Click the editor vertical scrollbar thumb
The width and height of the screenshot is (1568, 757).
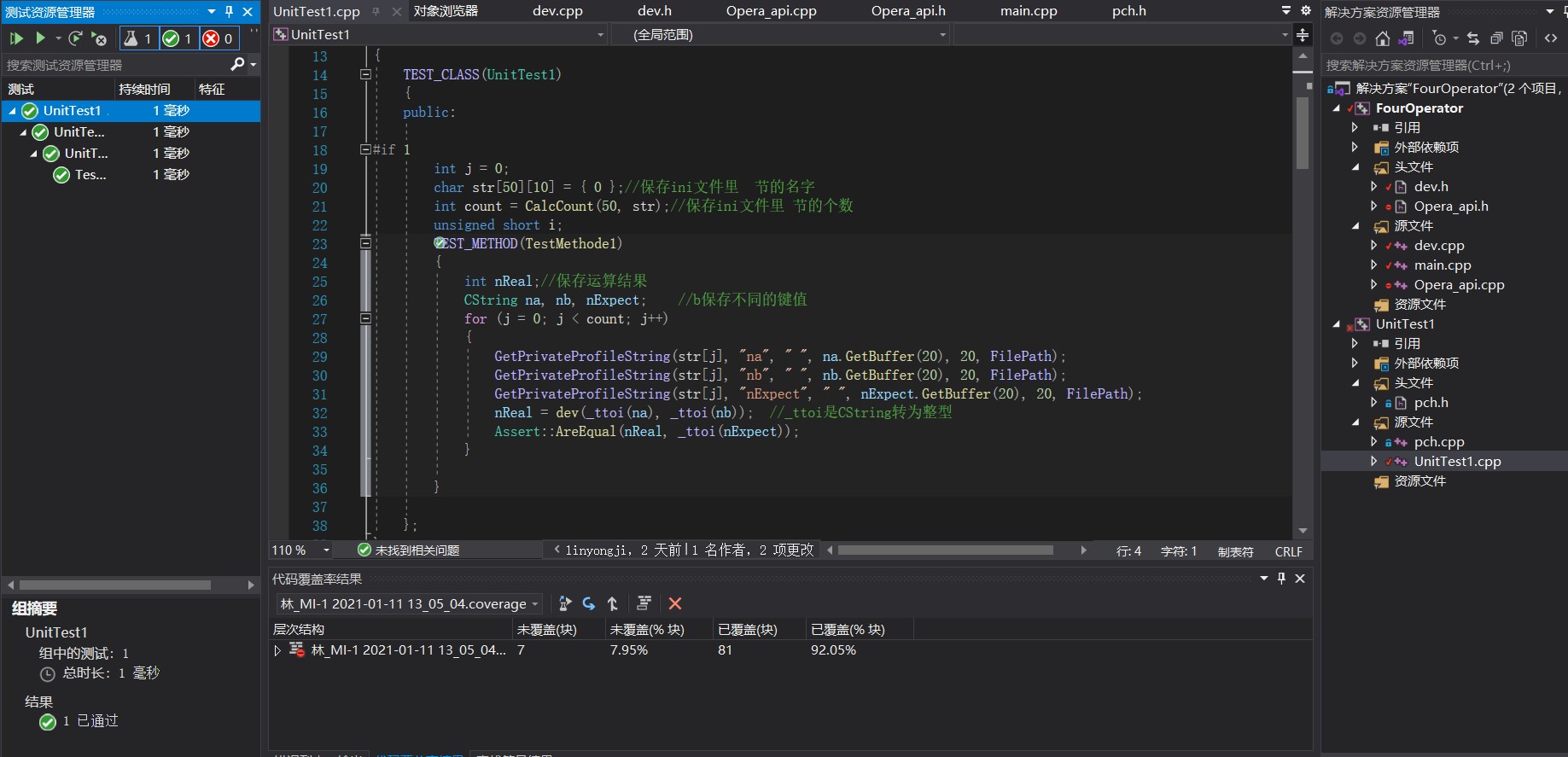(x=1303, y=133)
